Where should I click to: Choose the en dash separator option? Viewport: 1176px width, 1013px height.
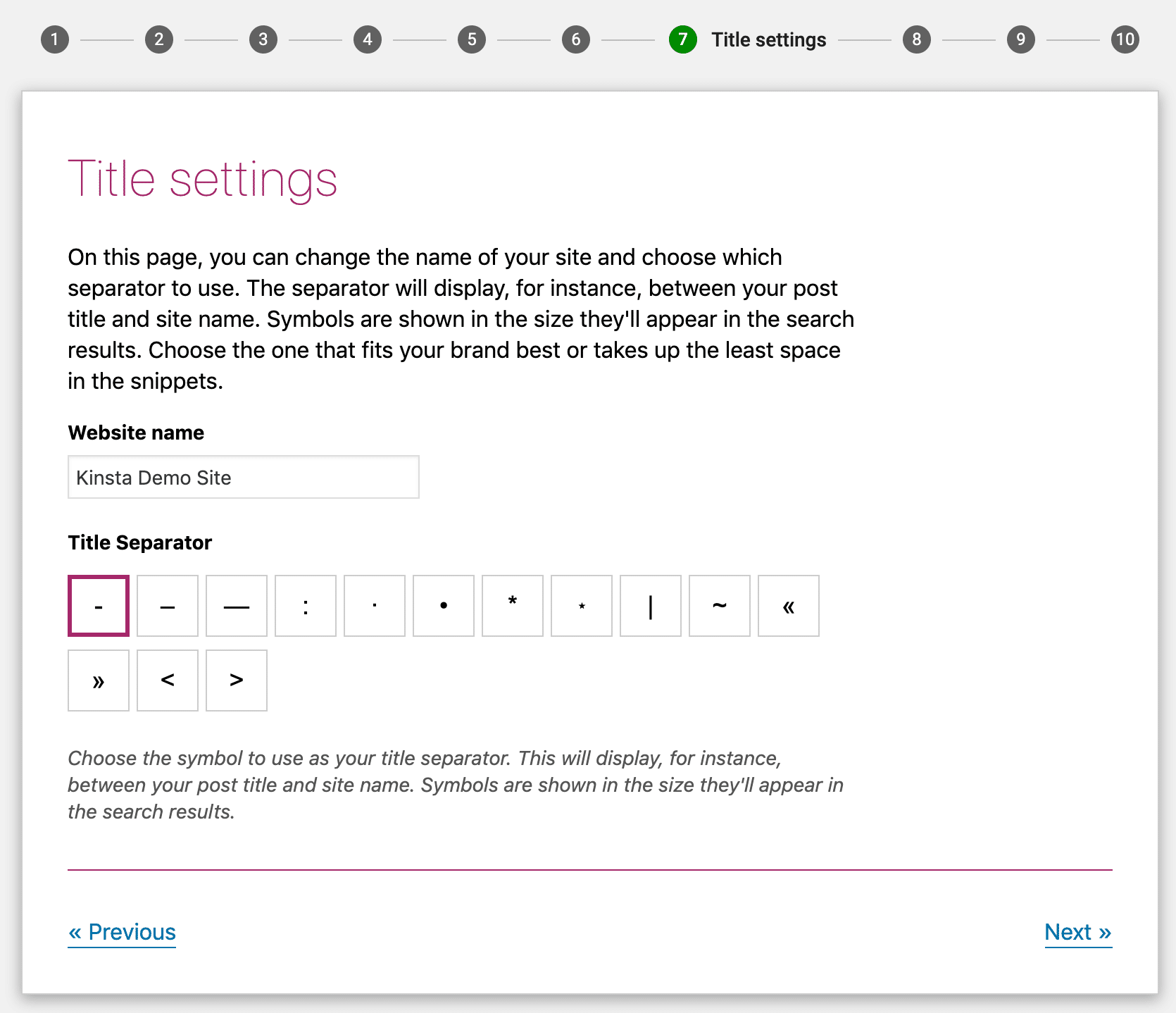point(168,606)
